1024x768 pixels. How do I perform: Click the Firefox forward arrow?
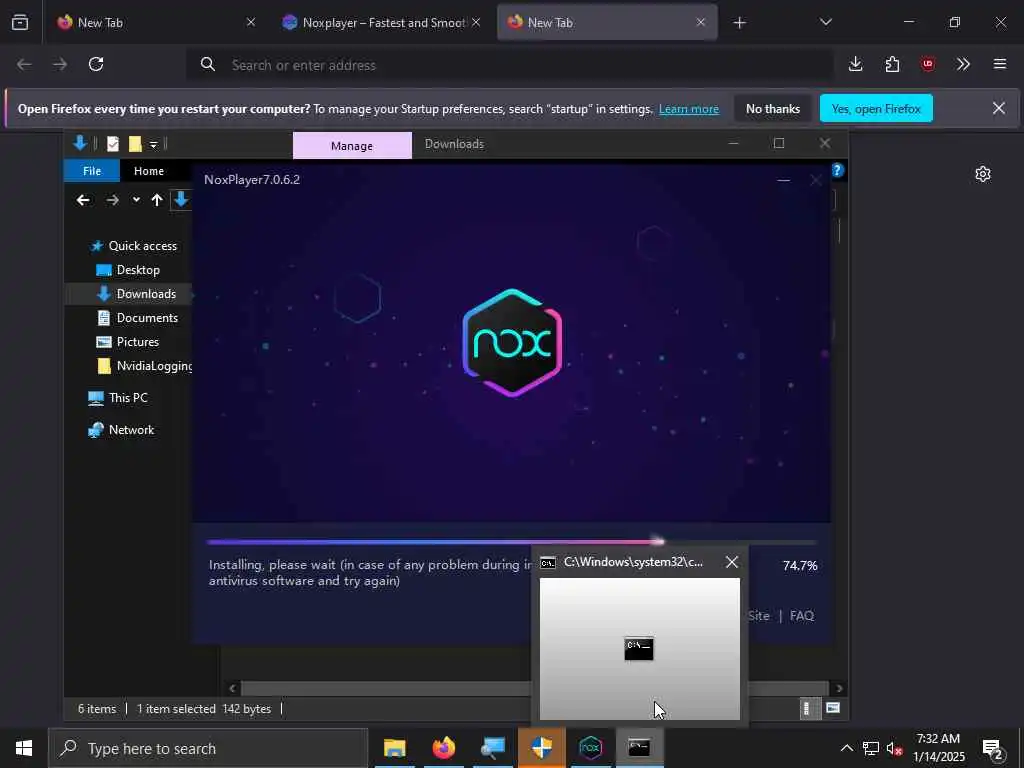(x=60, y=64)
